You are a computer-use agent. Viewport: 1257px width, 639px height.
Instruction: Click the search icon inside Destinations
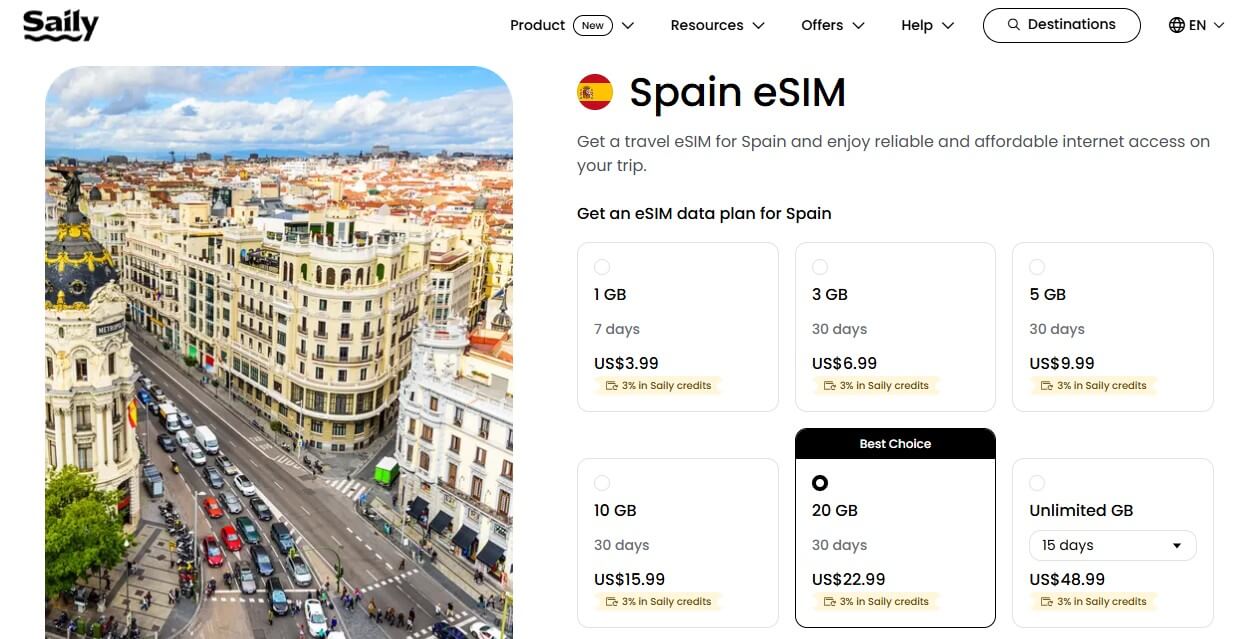pos(1014,24)
